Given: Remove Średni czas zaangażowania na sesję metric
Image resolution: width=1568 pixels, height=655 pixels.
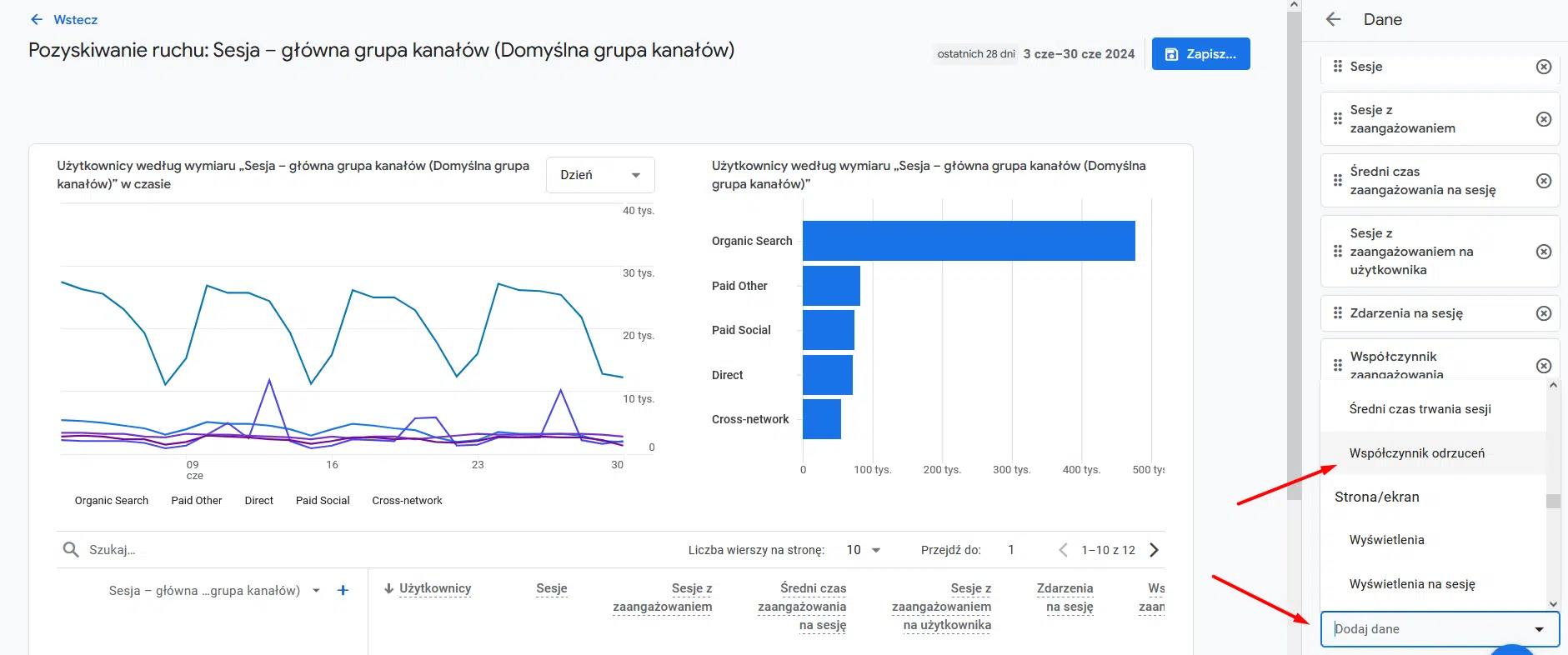Looking at the screenshot, I should point(1543,181).
